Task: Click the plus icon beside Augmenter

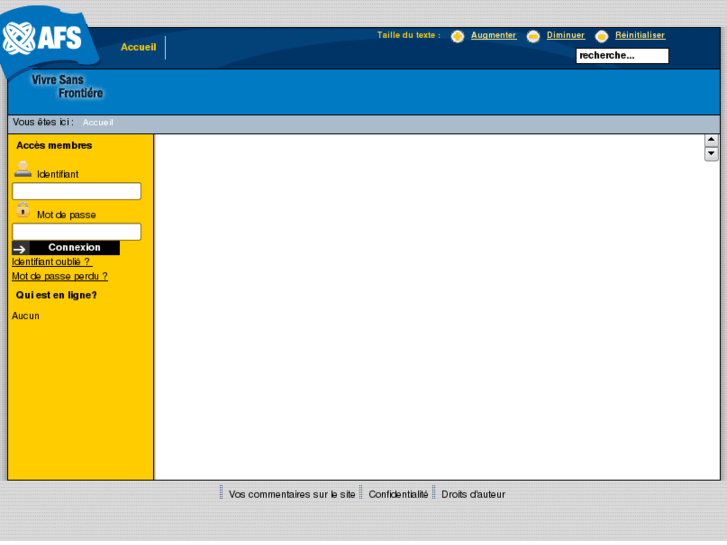Action: 457,37
